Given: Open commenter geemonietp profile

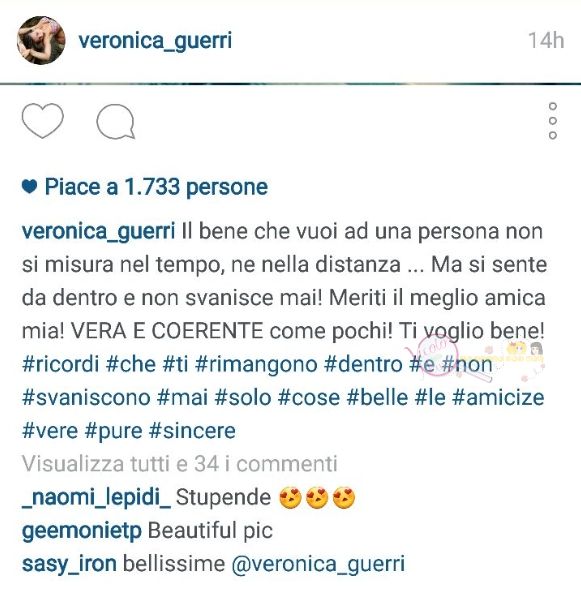Looking at the screenshot, I should [x=82, y=531].
